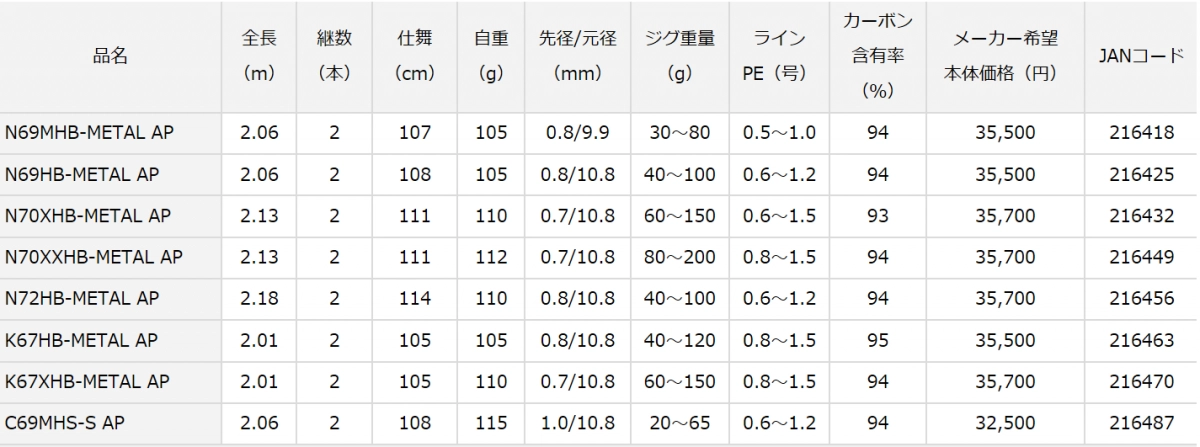Click the N70XXHB-METAL AP product cell
The image size is (1200, 447).
click(94, 258)
